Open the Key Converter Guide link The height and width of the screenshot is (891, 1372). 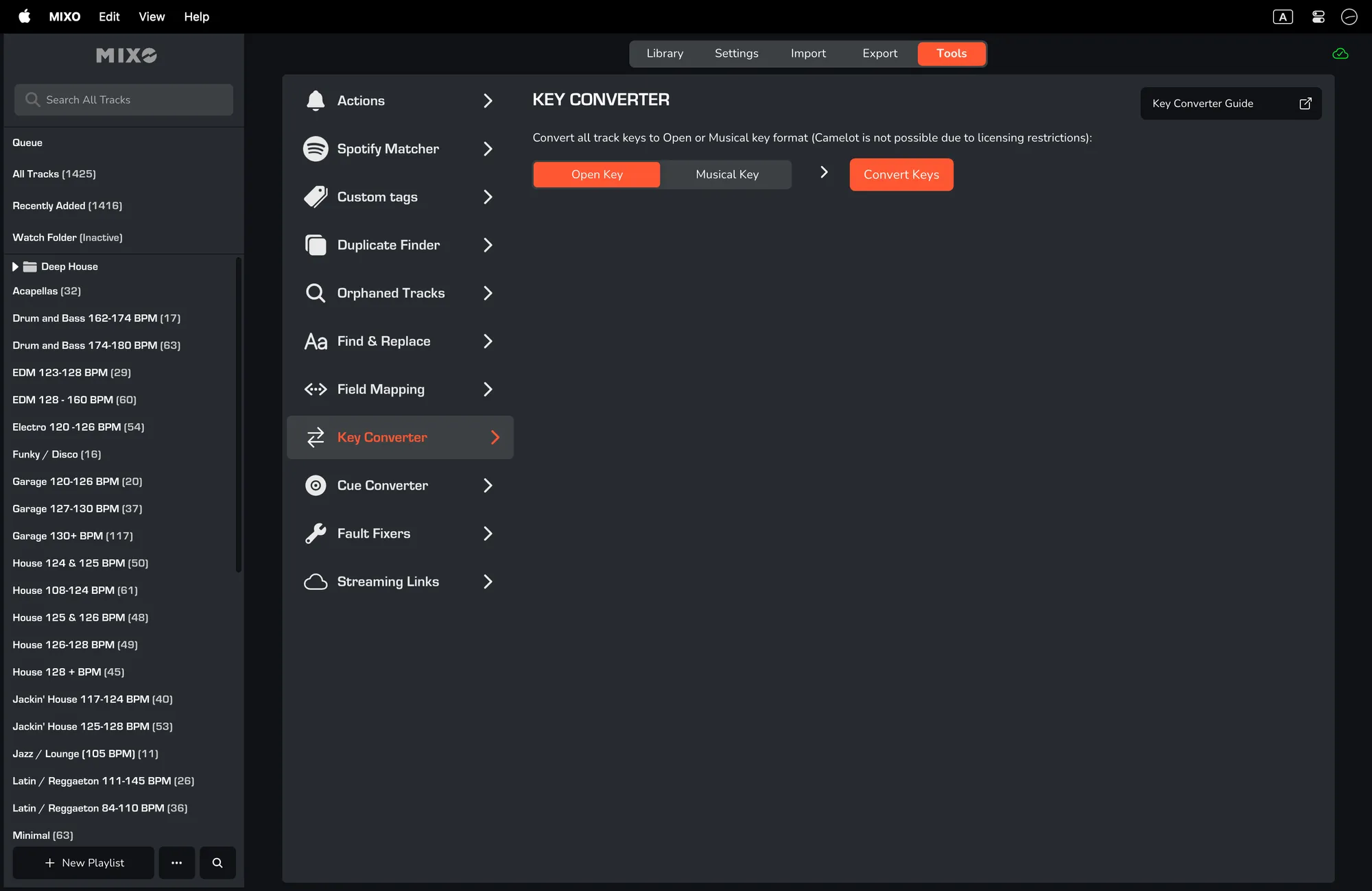tap(1231, 104)
